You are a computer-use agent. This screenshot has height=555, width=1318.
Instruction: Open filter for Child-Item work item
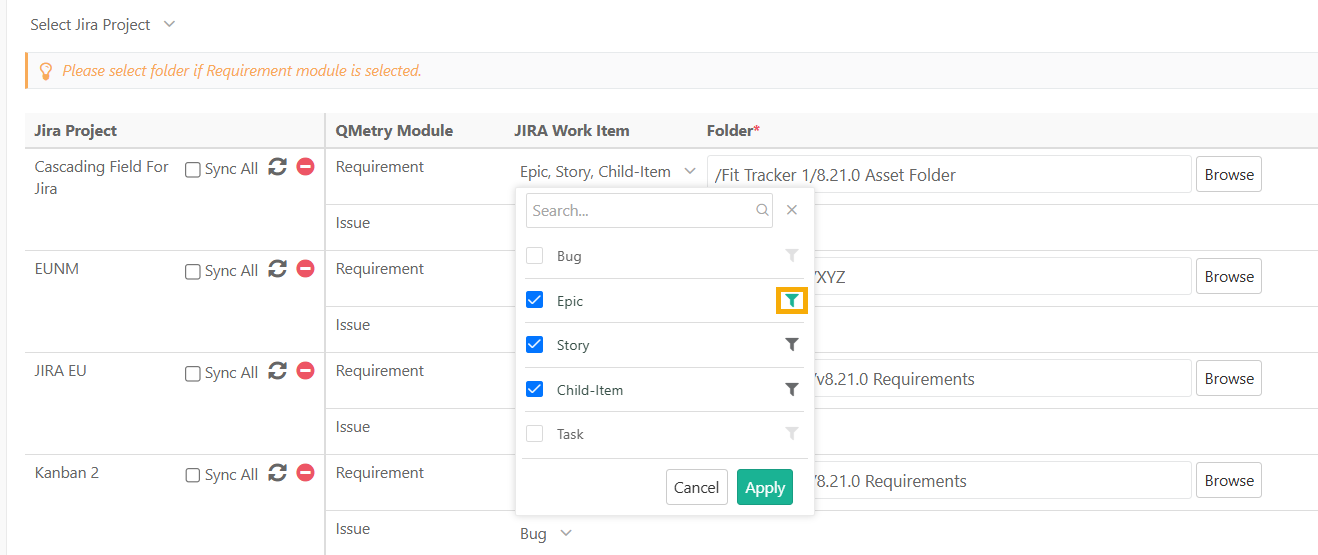(791, 389)
